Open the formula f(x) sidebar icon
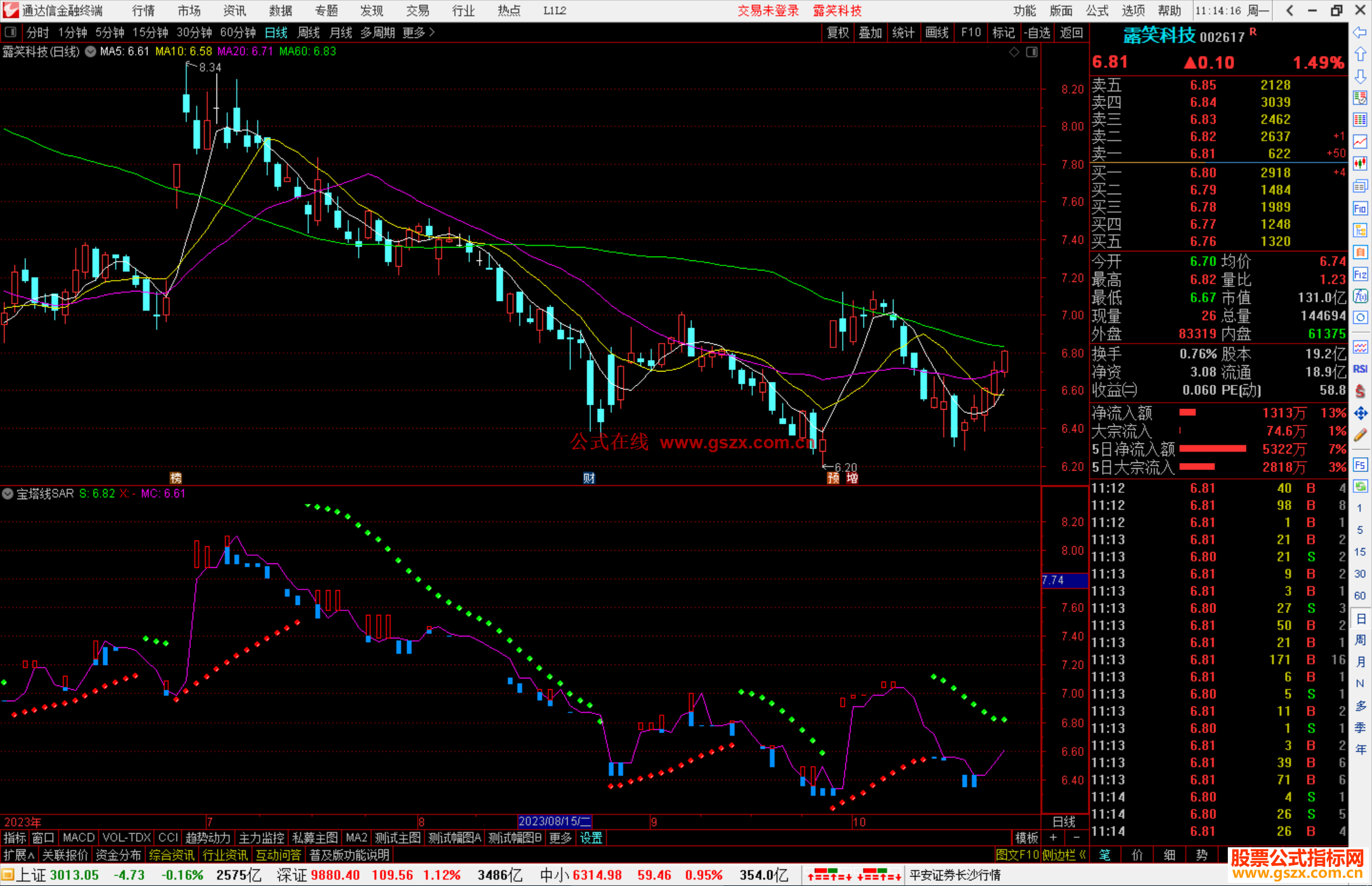This screenshot has height=886, width=1372. pyautogui.click(x=1360, y=296)
